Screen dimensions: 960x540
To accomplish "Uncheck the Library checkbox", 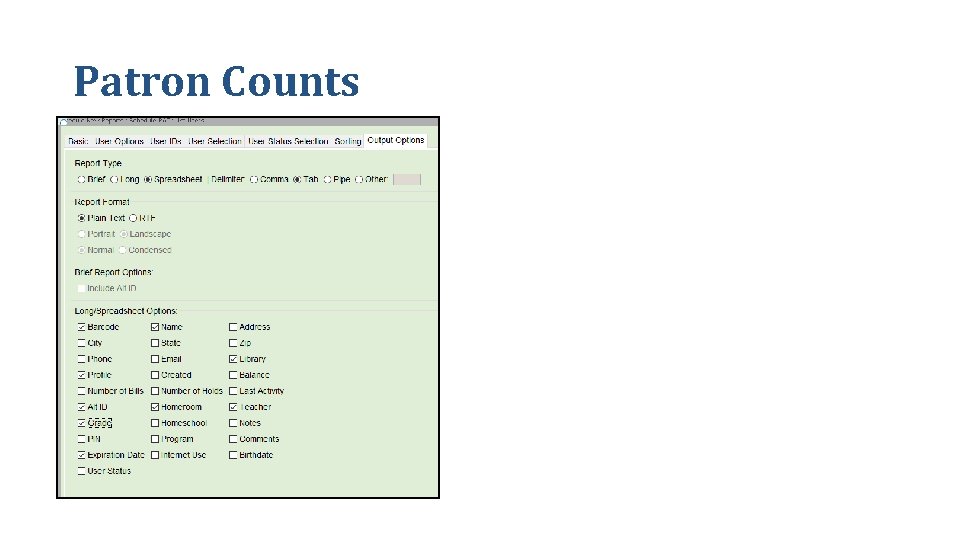I will pyautogui.click(x=233, y=359).
